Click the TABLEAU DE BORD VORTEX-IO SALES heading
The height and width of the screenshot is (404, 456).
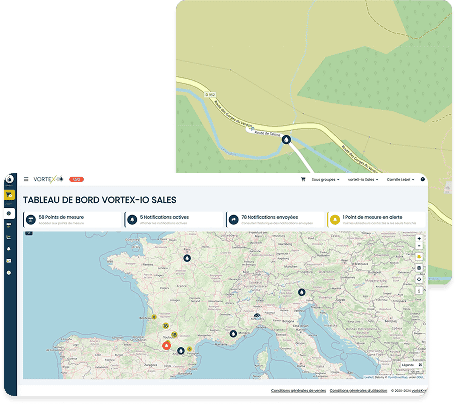pos(100,200)
